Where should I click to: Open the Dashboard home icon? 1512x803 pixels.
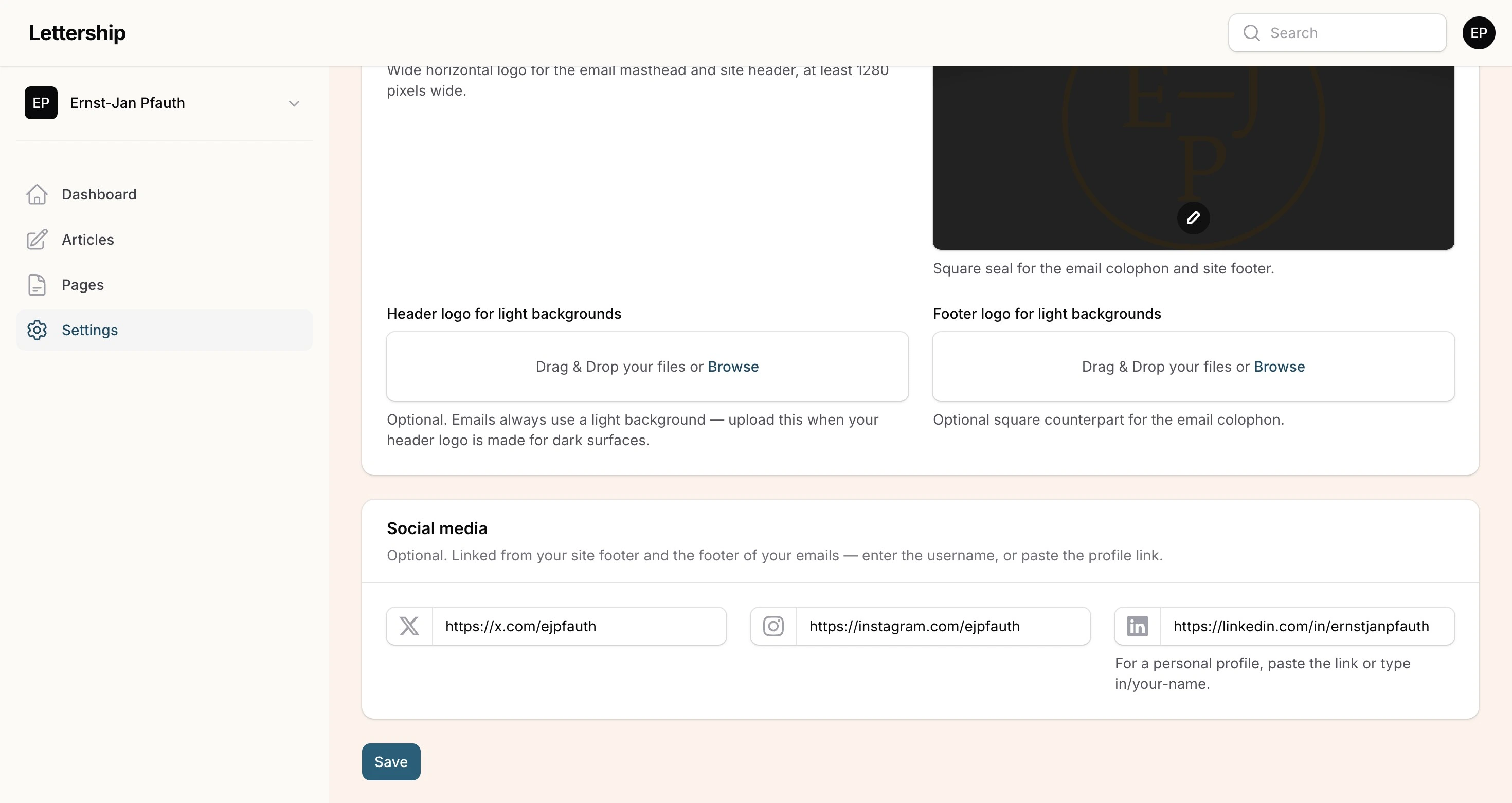pos(37,194)
